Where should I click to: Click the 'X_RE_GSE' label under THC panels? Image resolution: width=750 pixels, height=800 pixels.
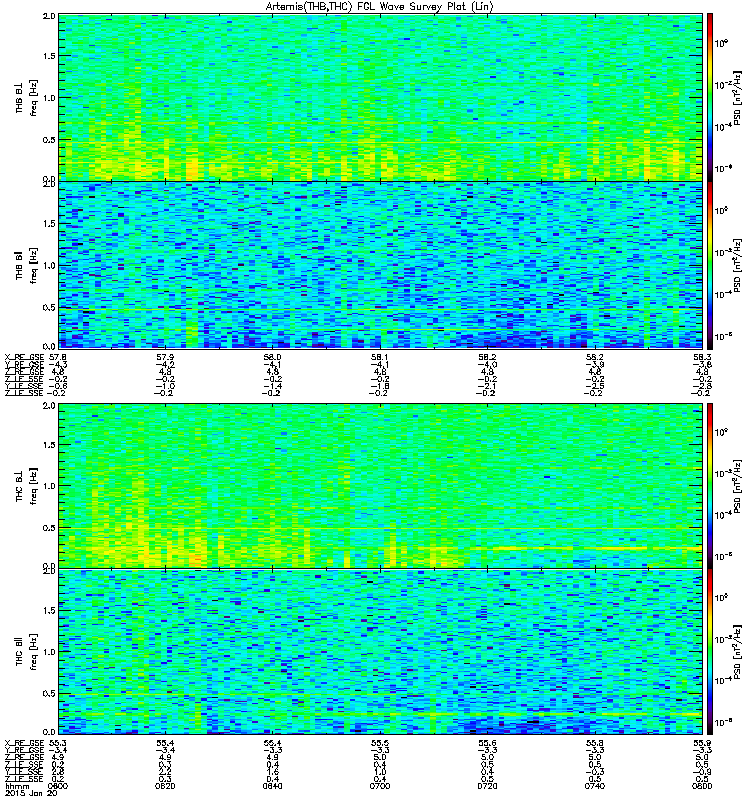pos(24,743)
